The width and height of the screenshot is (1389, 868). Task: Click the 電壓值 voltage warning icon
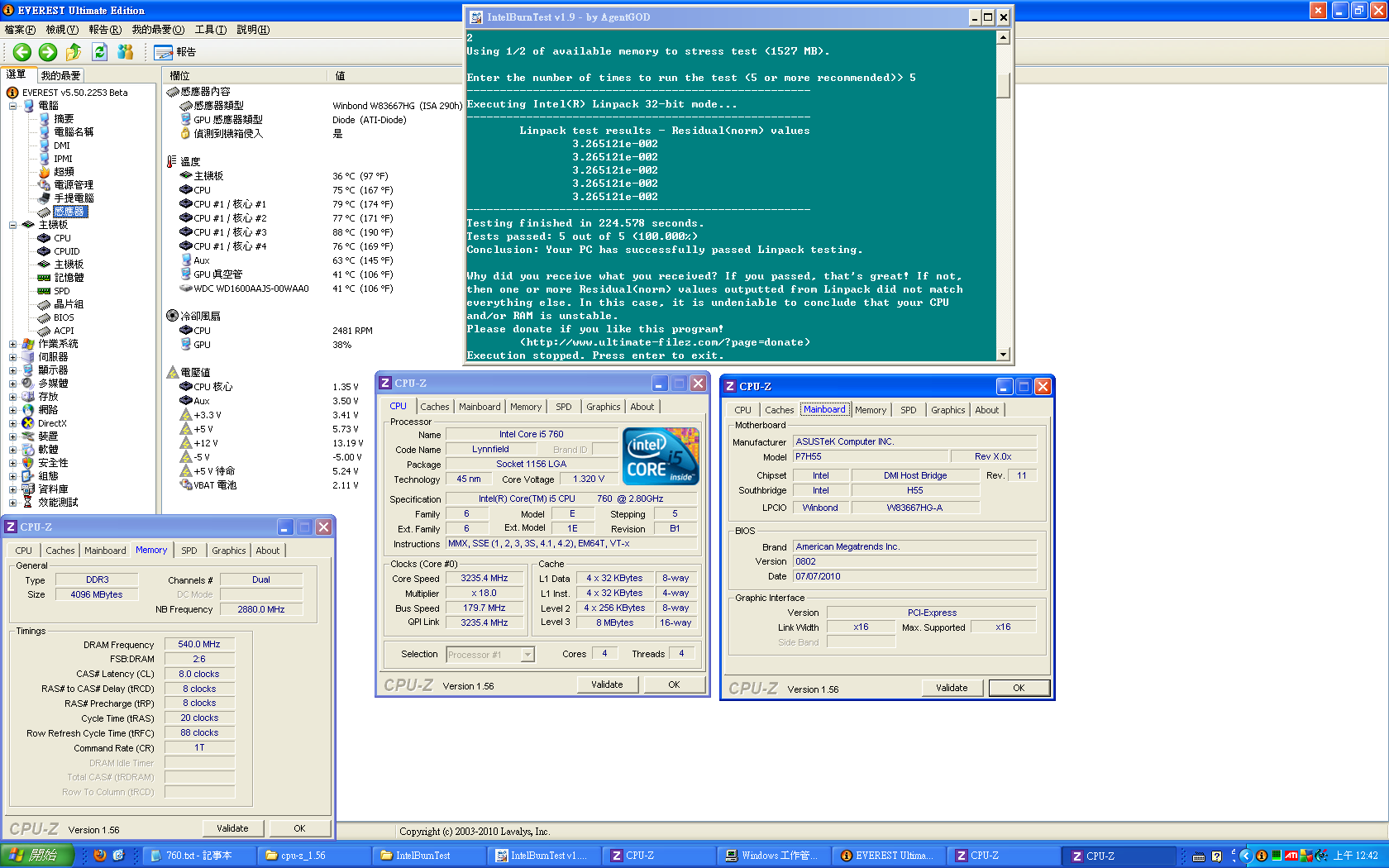(172, 373)
